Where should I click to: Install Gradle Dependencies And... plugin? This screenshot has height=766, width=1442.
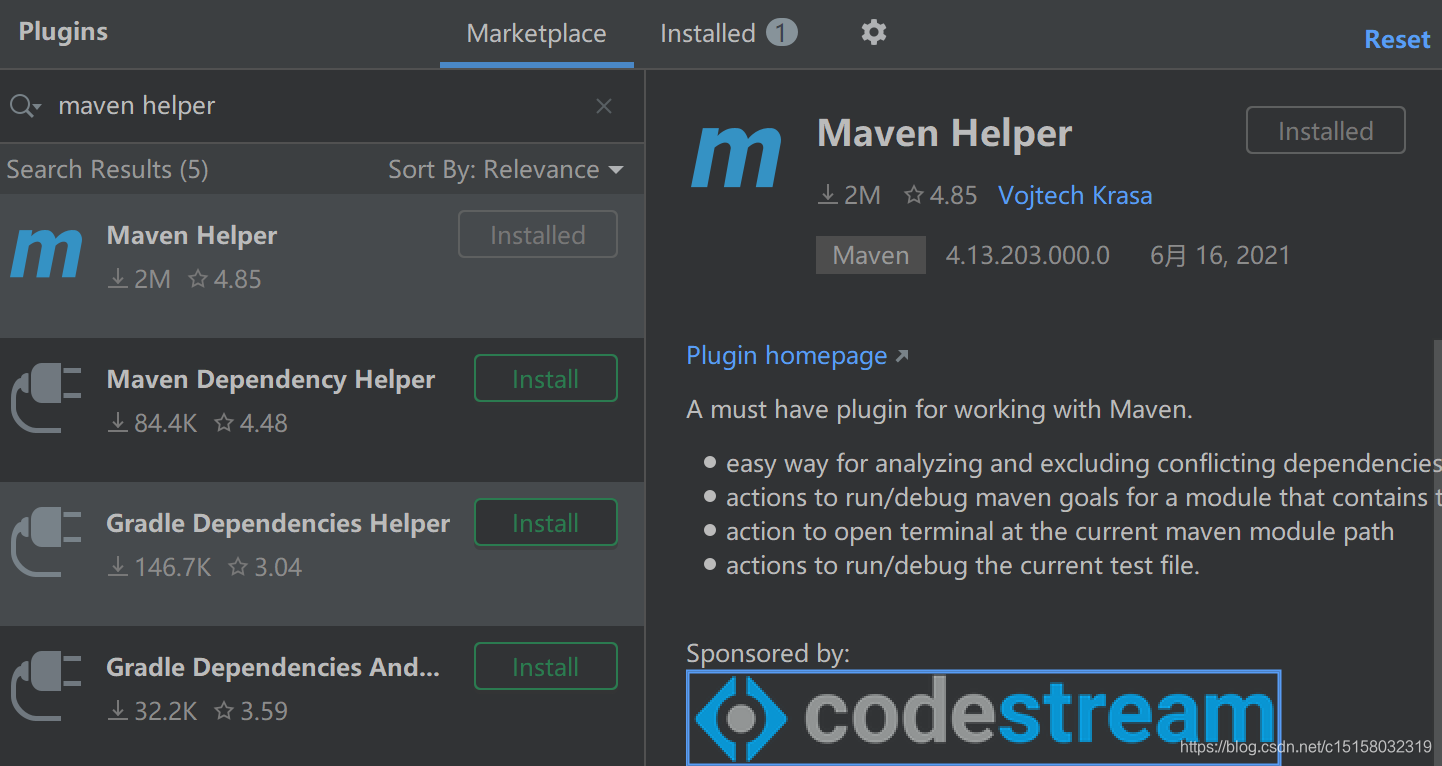[546, 667]
